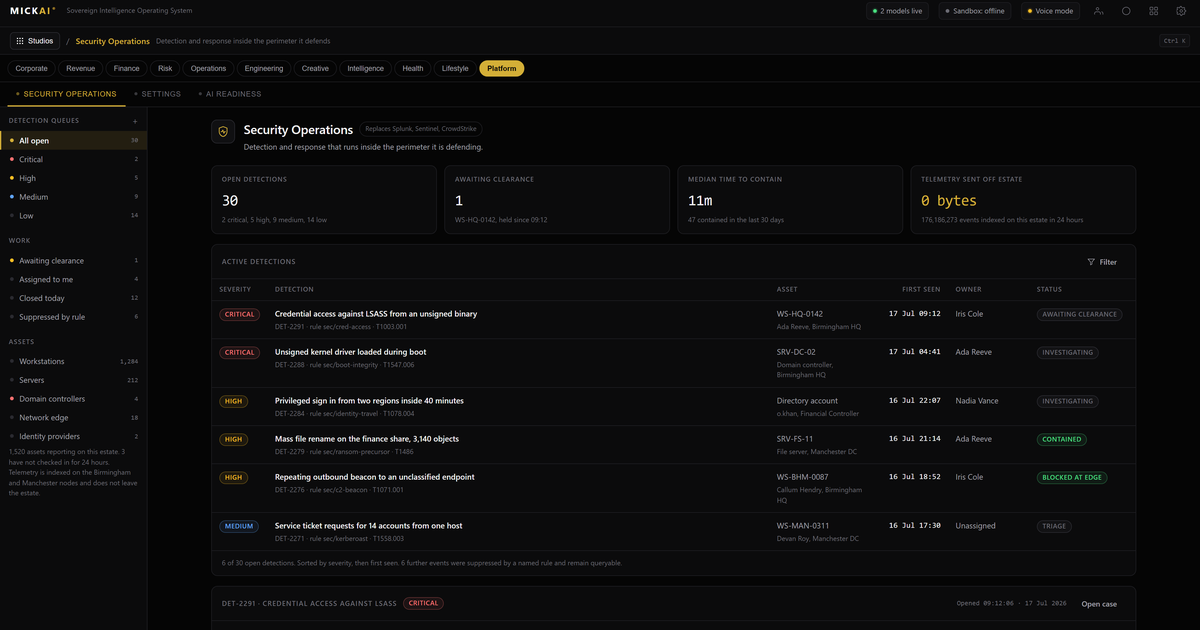Open the Open Detections summary card
1200x630 pixels.
(325, 200)
